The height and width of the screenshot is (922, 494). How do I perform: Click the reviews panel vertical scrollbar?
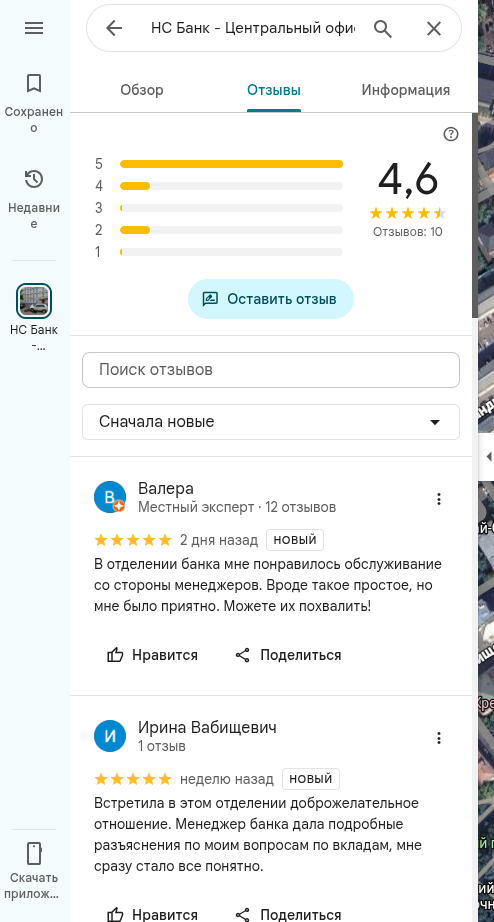[x=475, y=215]
